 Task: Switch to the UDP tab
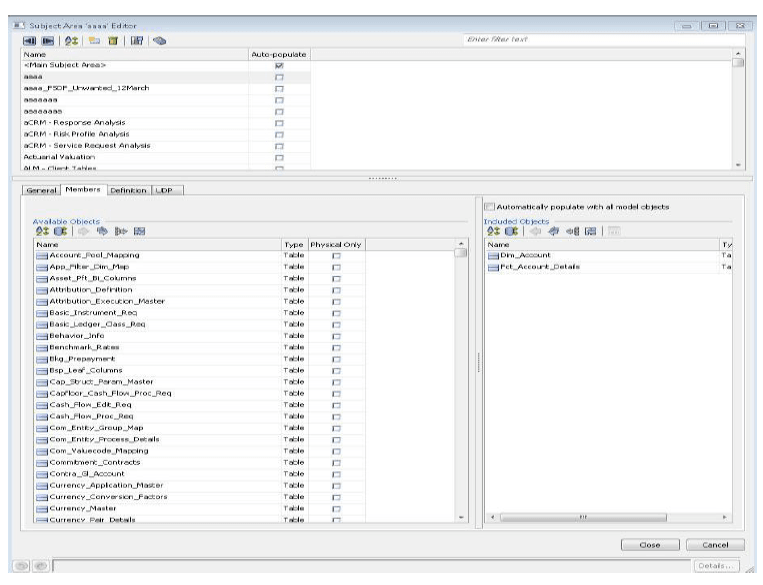click(168, 190)
